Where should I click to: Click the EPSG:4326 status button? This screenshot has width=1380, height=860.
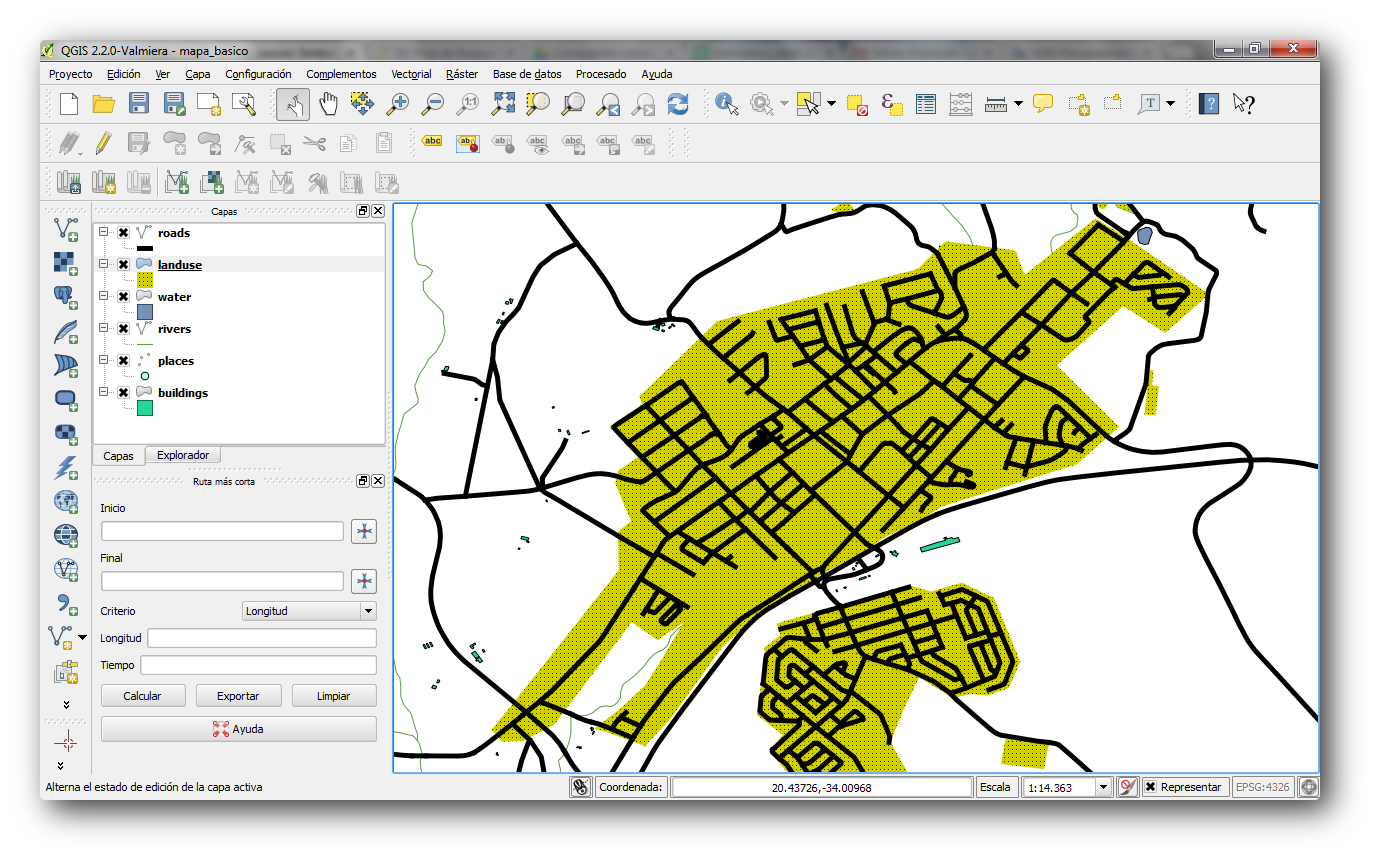coord(1263,787)
